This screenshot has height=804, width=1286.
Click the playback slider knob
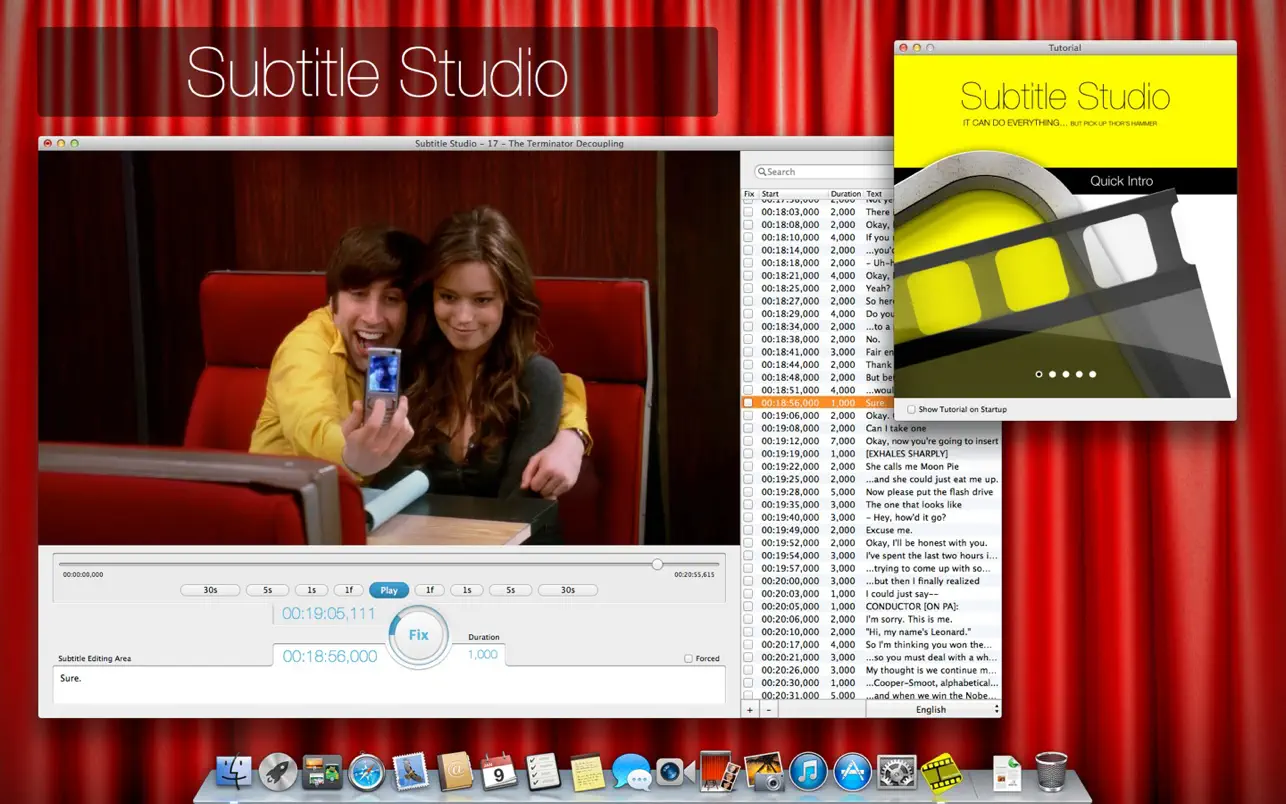657,564
